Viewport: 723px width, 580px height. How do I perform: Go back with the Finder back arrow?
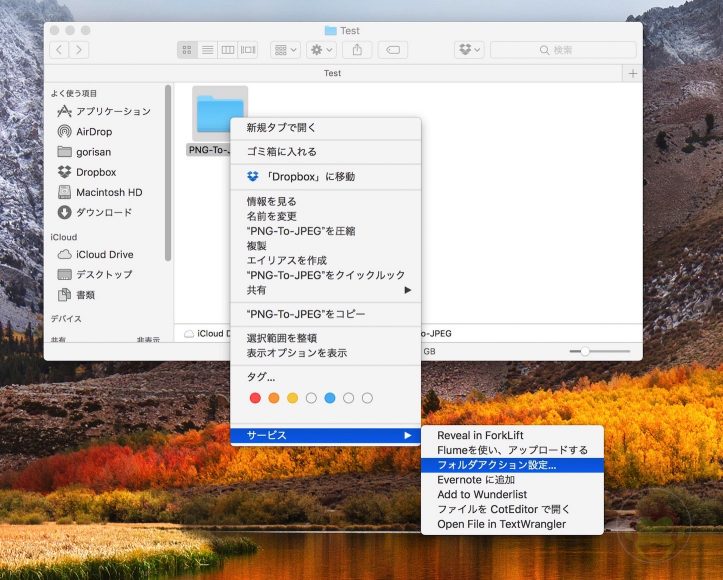tap(59, 50)
